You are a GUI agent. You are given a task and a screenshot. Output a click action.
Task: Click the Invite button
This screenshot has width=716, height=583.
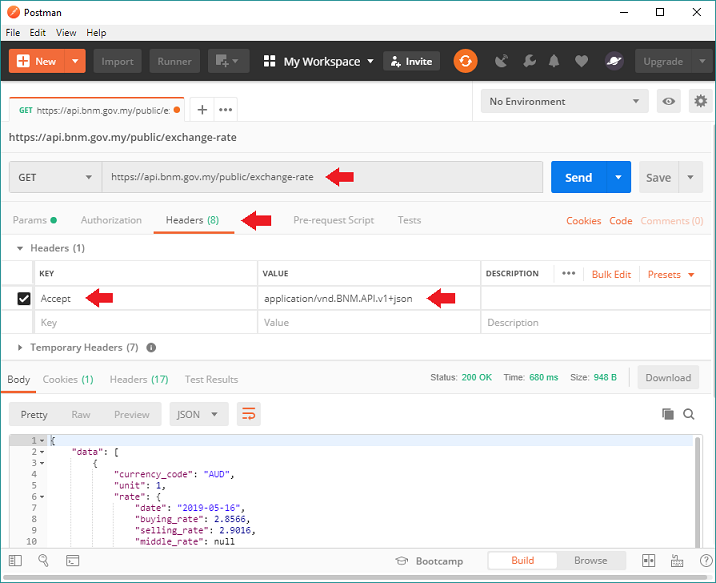[411, 61]
